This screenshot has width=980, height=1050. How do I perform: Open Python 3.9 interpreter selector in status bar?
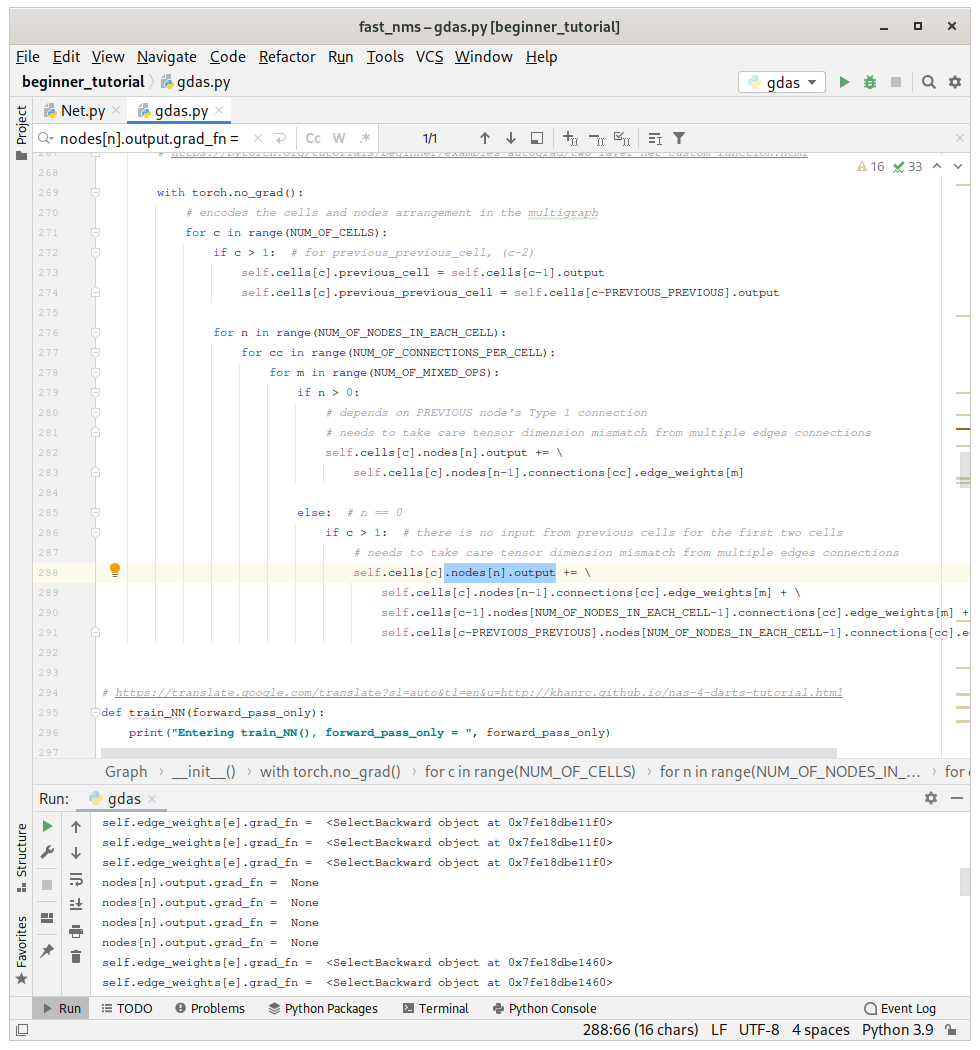pos(897,1030)
